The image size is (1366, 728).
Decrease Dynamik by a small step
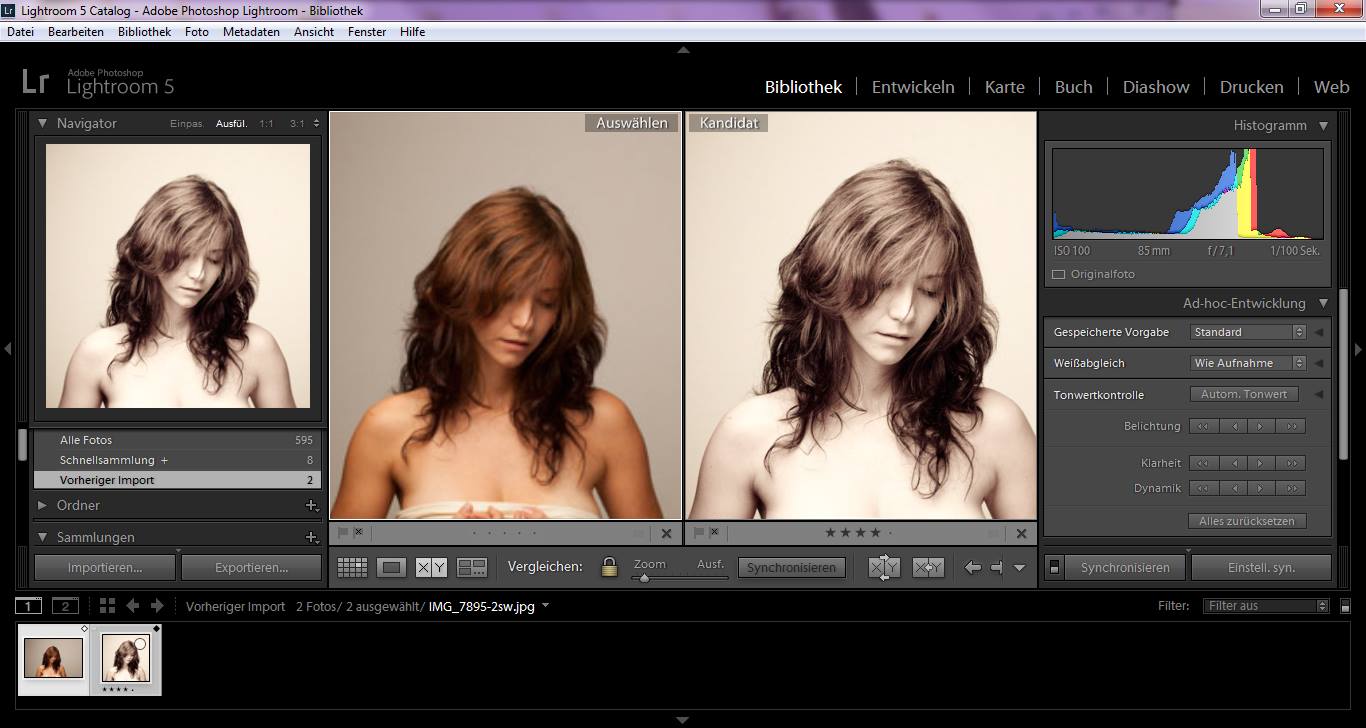1233,488
